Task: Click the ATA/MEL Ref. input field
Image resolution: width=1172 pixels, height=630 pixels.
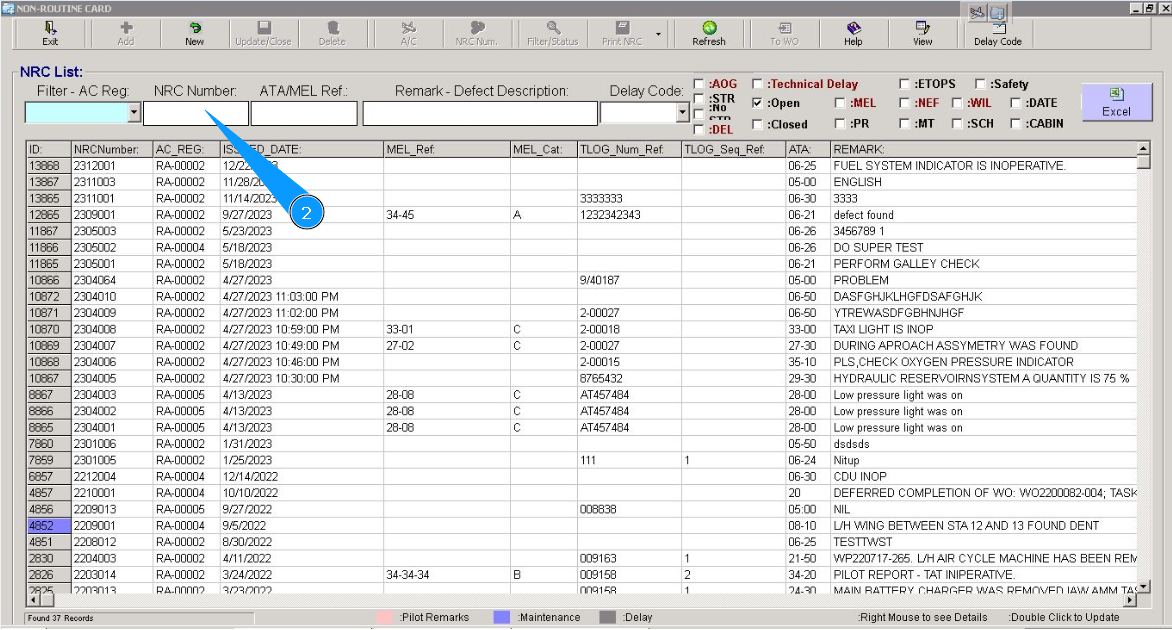Action: click(304, 113)
